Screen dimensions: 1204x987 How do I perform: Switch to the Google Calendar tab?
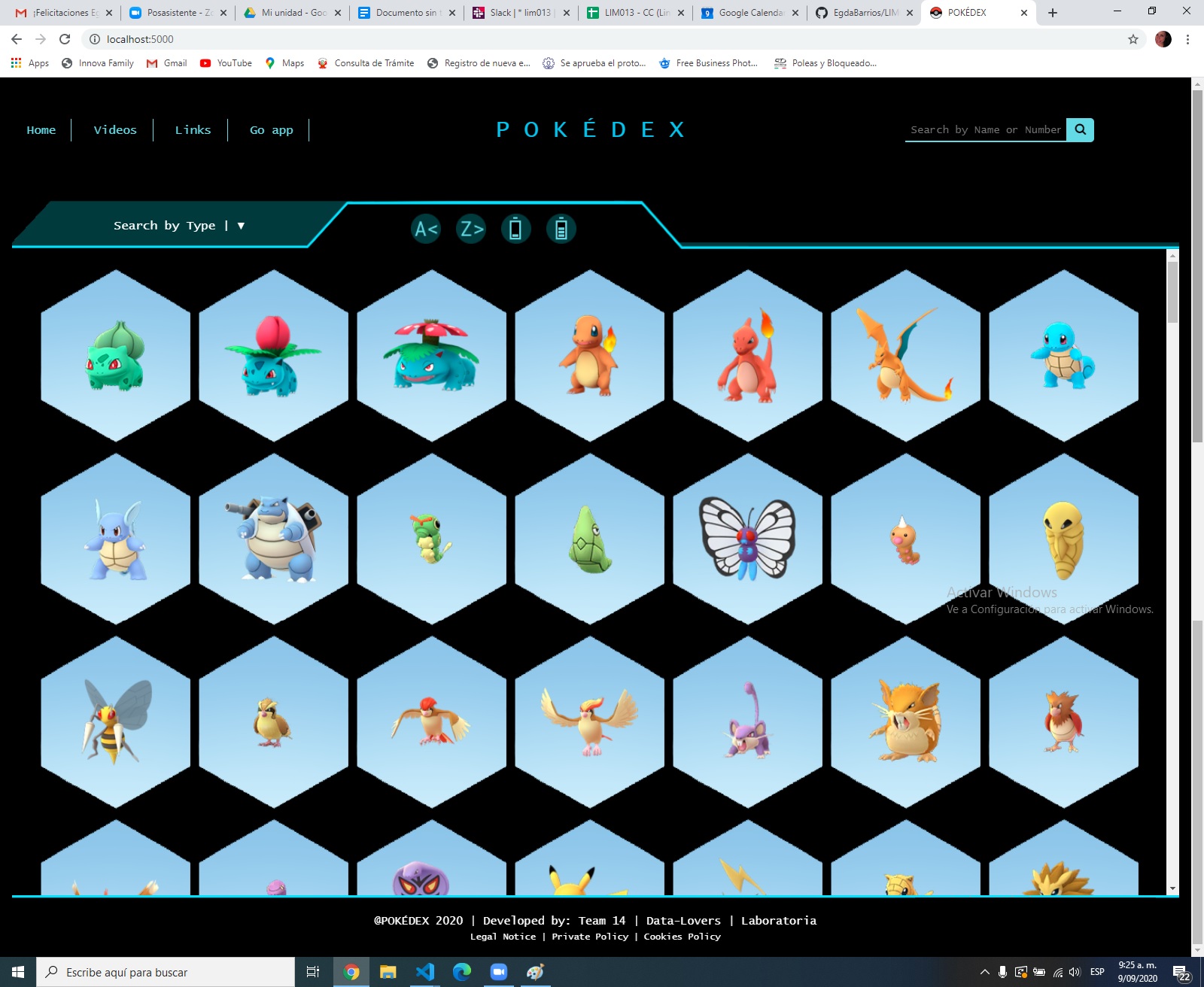(x=750, y=13)
